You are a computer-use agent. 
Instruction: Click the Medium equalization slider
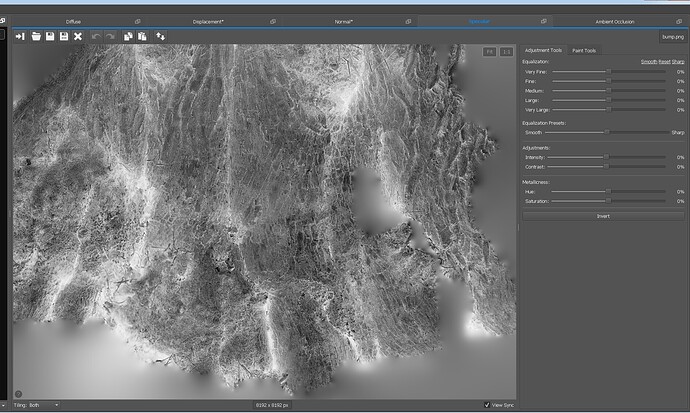(609, 90)
